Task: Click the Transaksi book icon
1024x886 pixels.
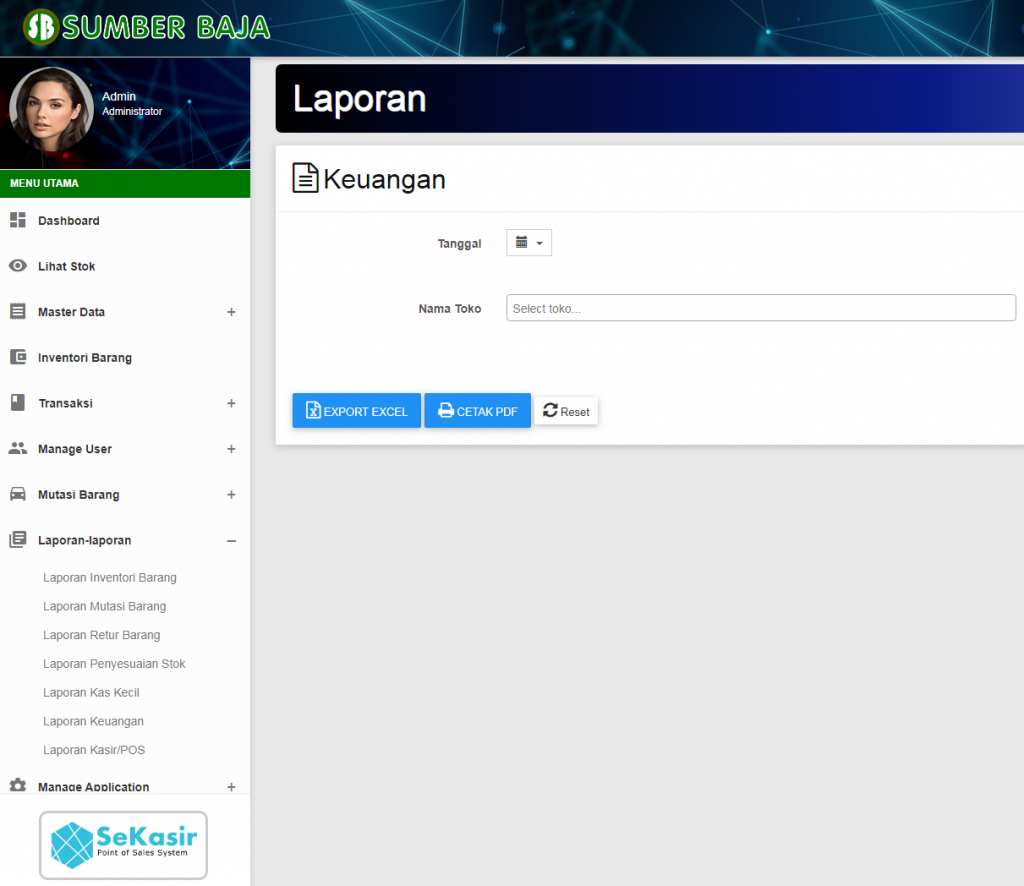Action: pyautogui.click(x=18, y=403)
